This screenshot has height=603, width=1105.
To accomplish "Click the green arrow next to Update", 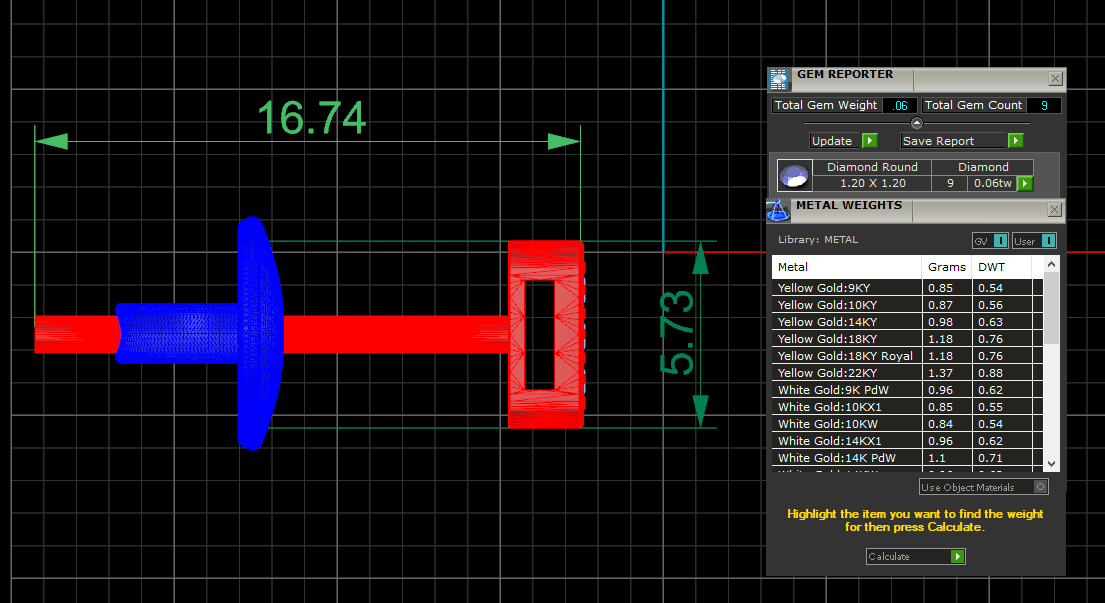I will click(x=869, y=141).
